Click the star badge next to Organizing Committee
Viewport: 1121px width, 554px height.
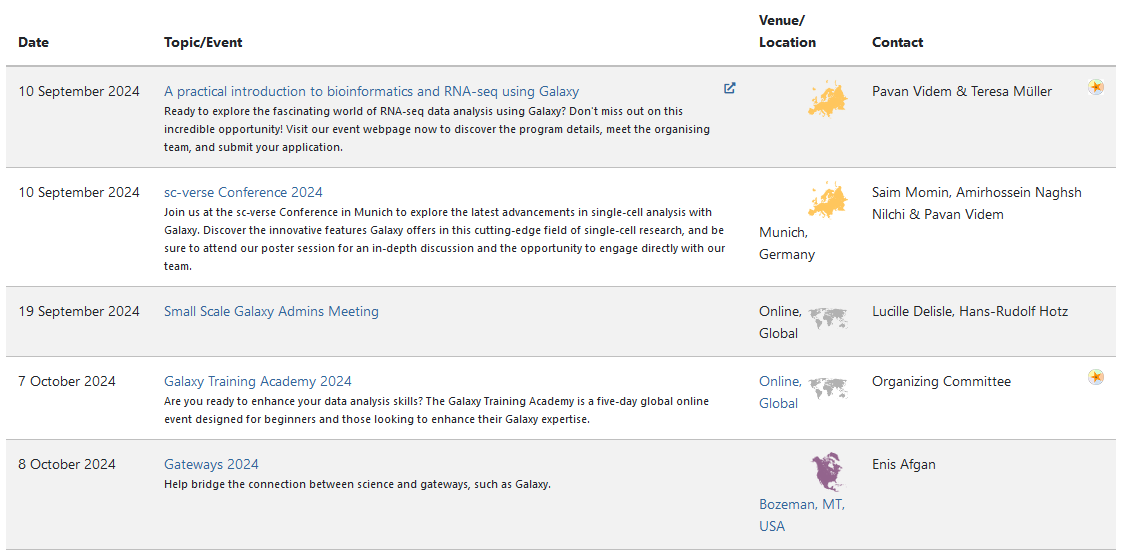(1095, 377)
